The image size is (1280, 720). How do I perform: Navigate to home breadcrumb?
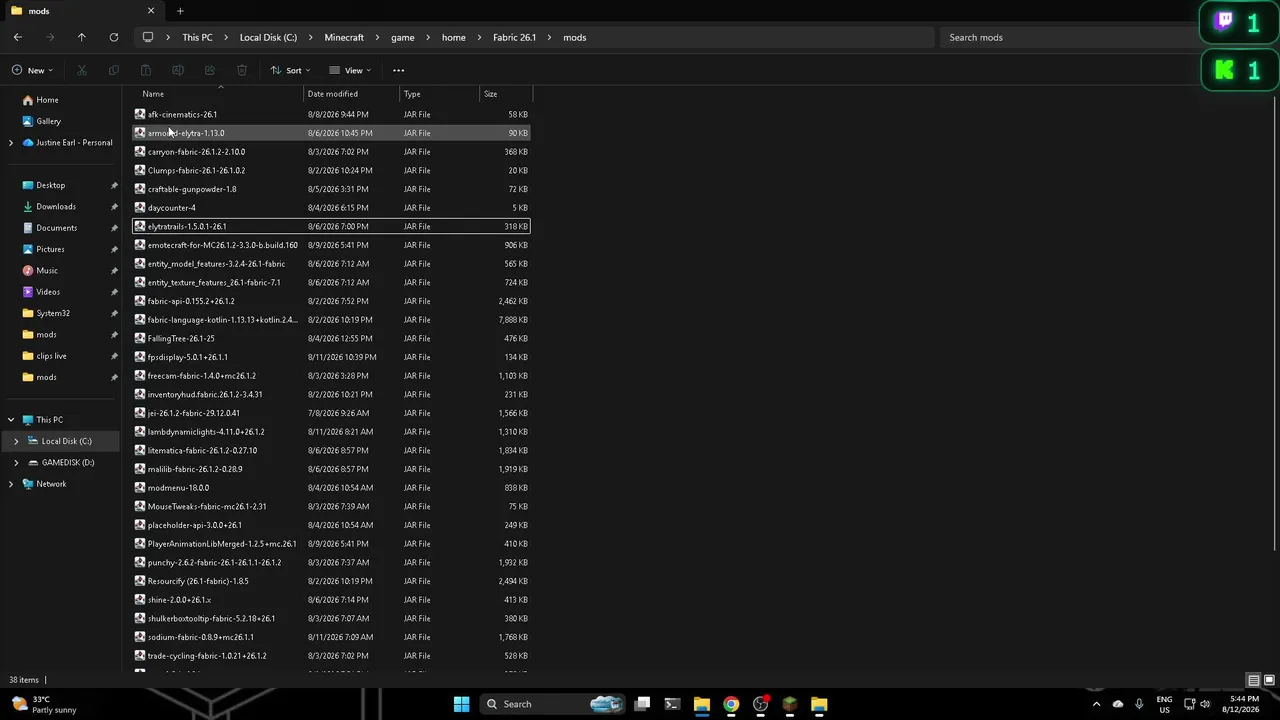(x=453, y=37)
